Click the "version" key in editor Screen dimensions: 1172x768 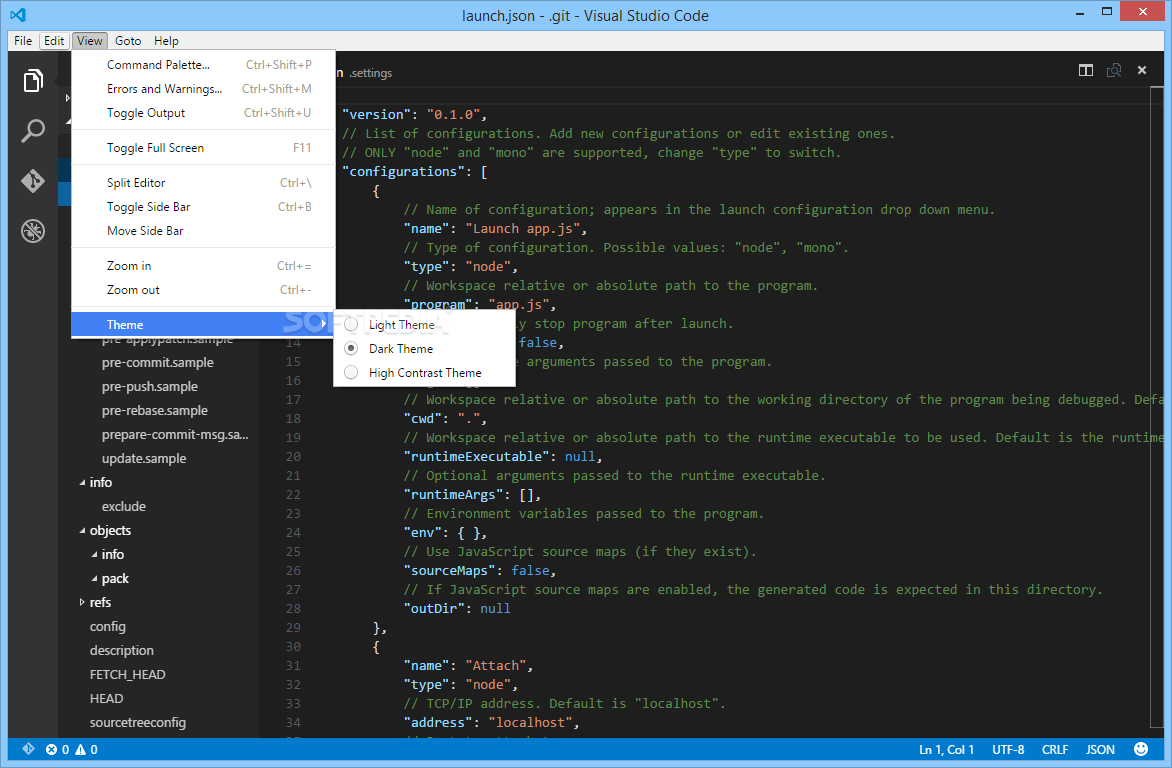377,114
